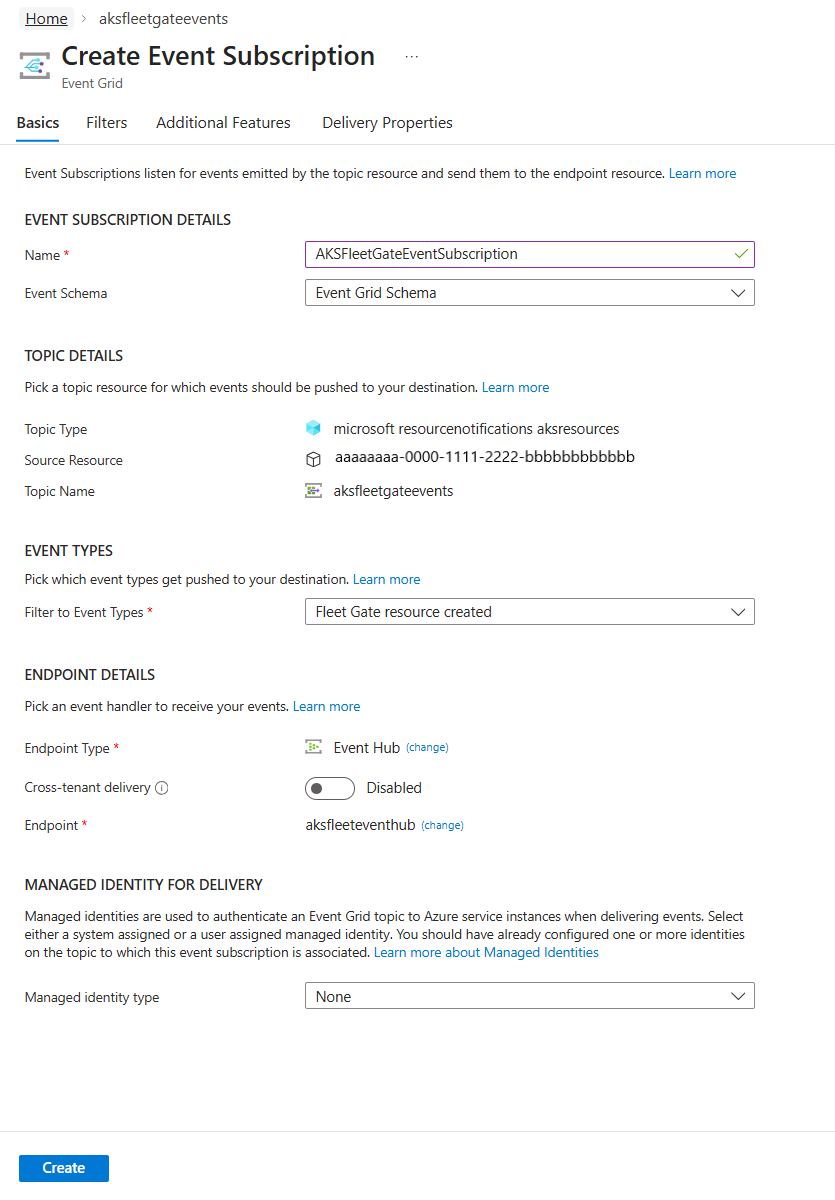Open the Managed identity type dropdown
The width and height of the screenshot is (835, 1200).
tap(529, 997)
